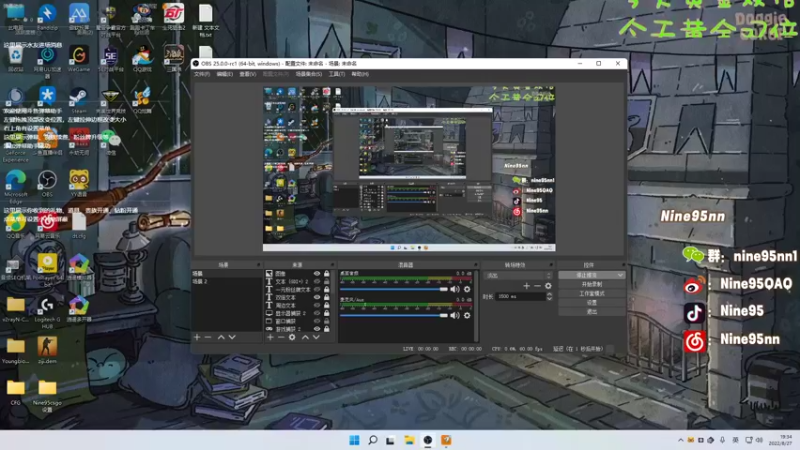Open the taskbar search icon

click(372, 440)
